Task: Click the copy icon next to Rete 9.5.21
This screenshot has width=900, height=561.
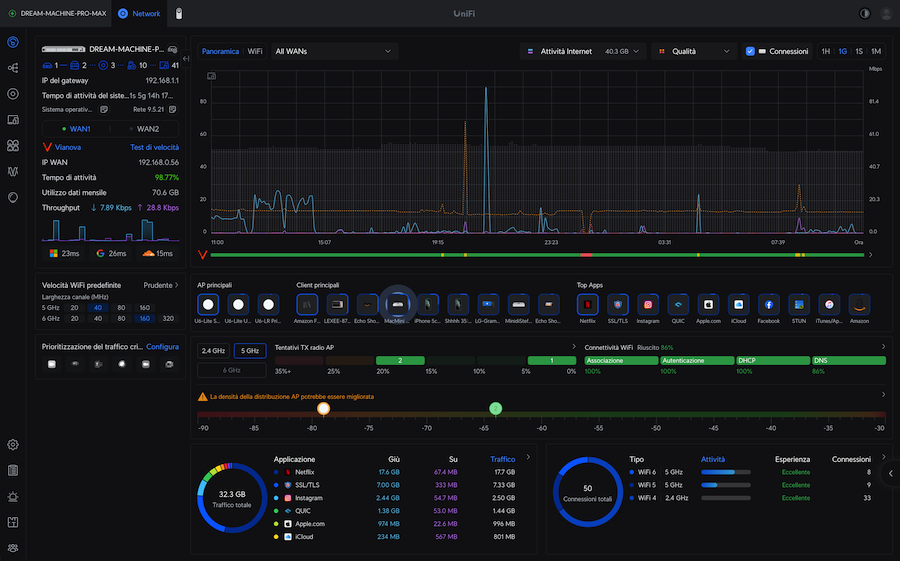Action: coord(172,109)
